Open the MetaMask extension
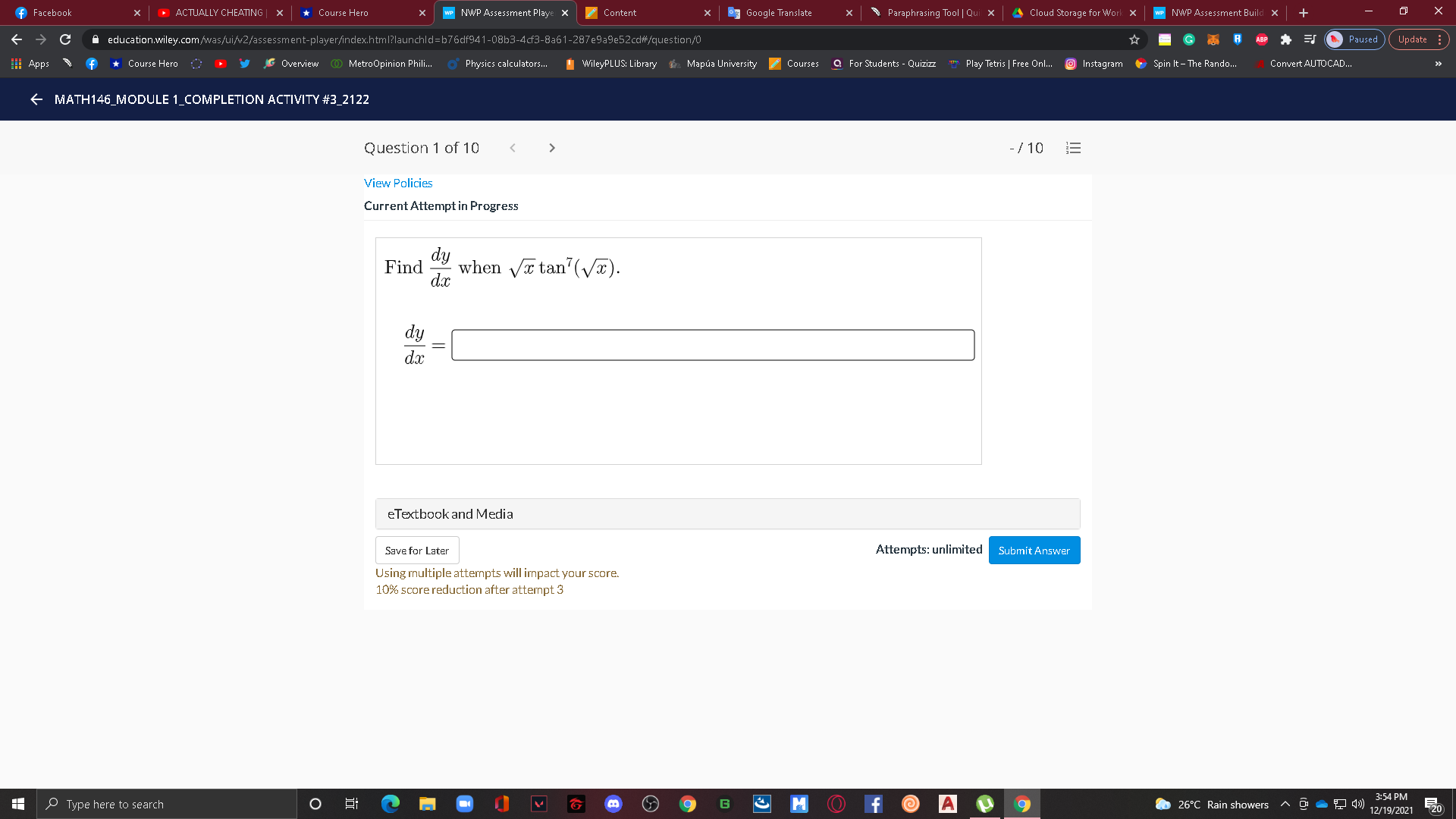The image size is (1456, 819). 1211,39
